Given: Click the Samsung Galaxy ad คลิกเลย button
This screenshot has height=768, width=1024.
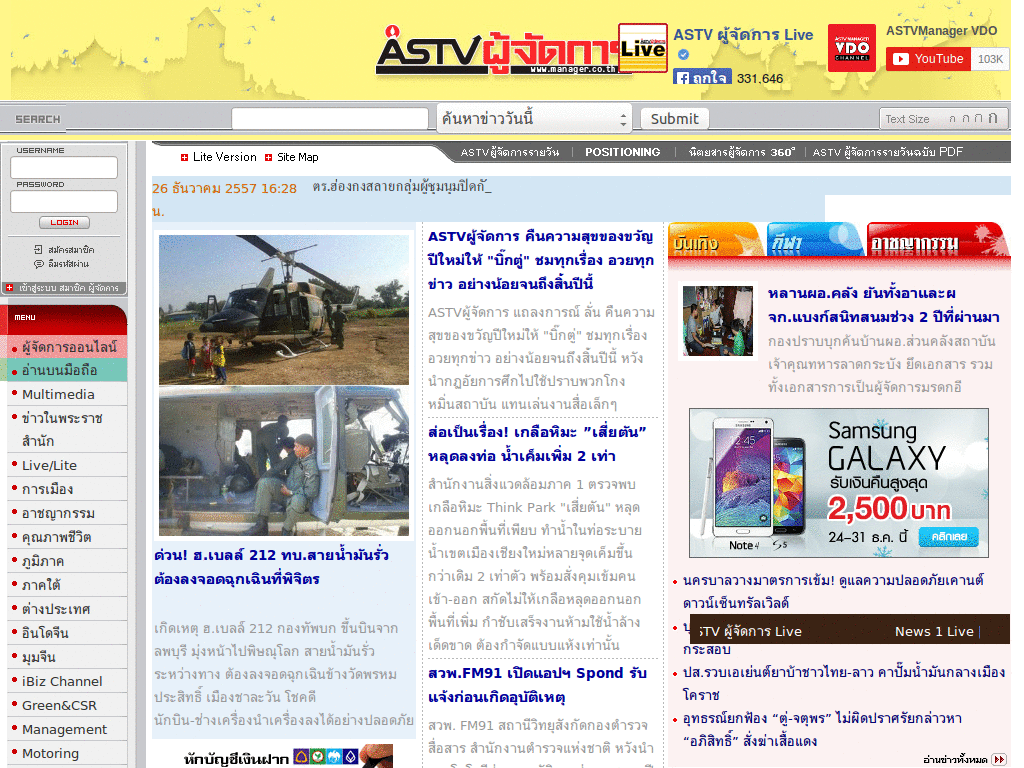Looking at the screenshot, I should (948, 536).
